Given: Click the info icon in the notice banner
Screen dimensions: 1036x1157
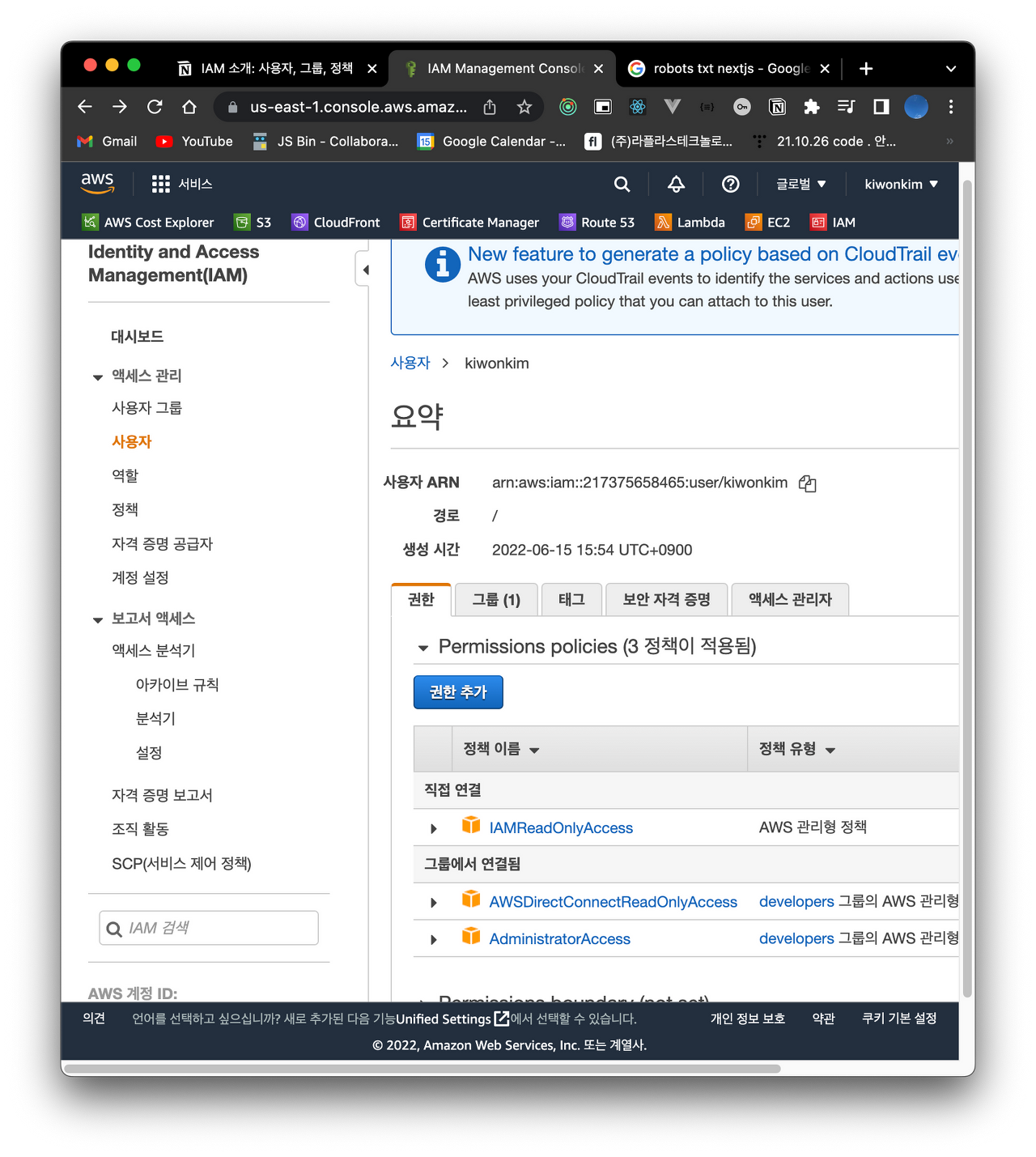Looking at the screenshot, I should click(443, 264).
